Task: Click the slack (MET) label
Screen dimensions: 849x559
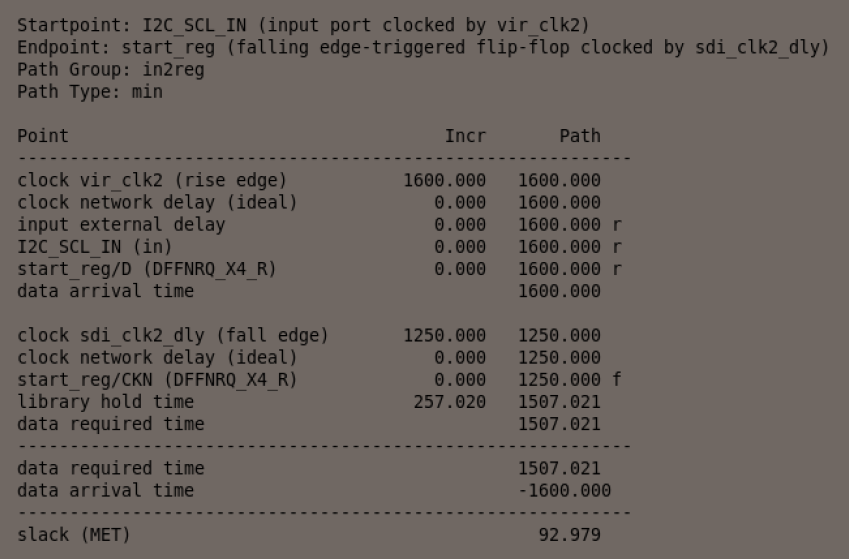Action: [x=74, y=534]
